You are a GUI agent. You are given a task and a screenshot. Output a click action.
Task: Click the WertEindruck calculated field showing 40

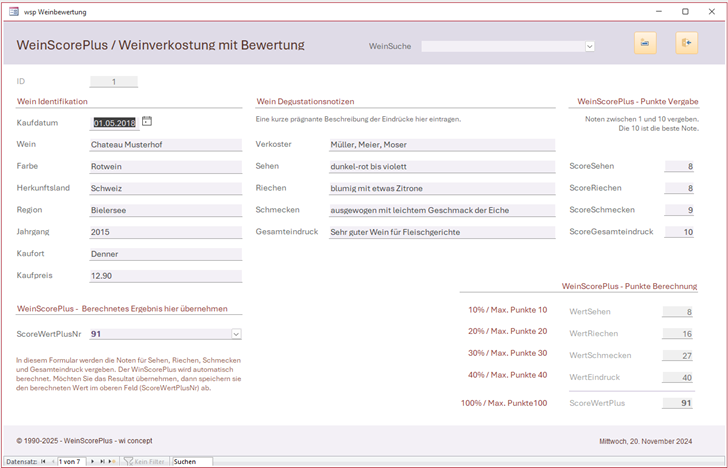(x=677, y=377)
